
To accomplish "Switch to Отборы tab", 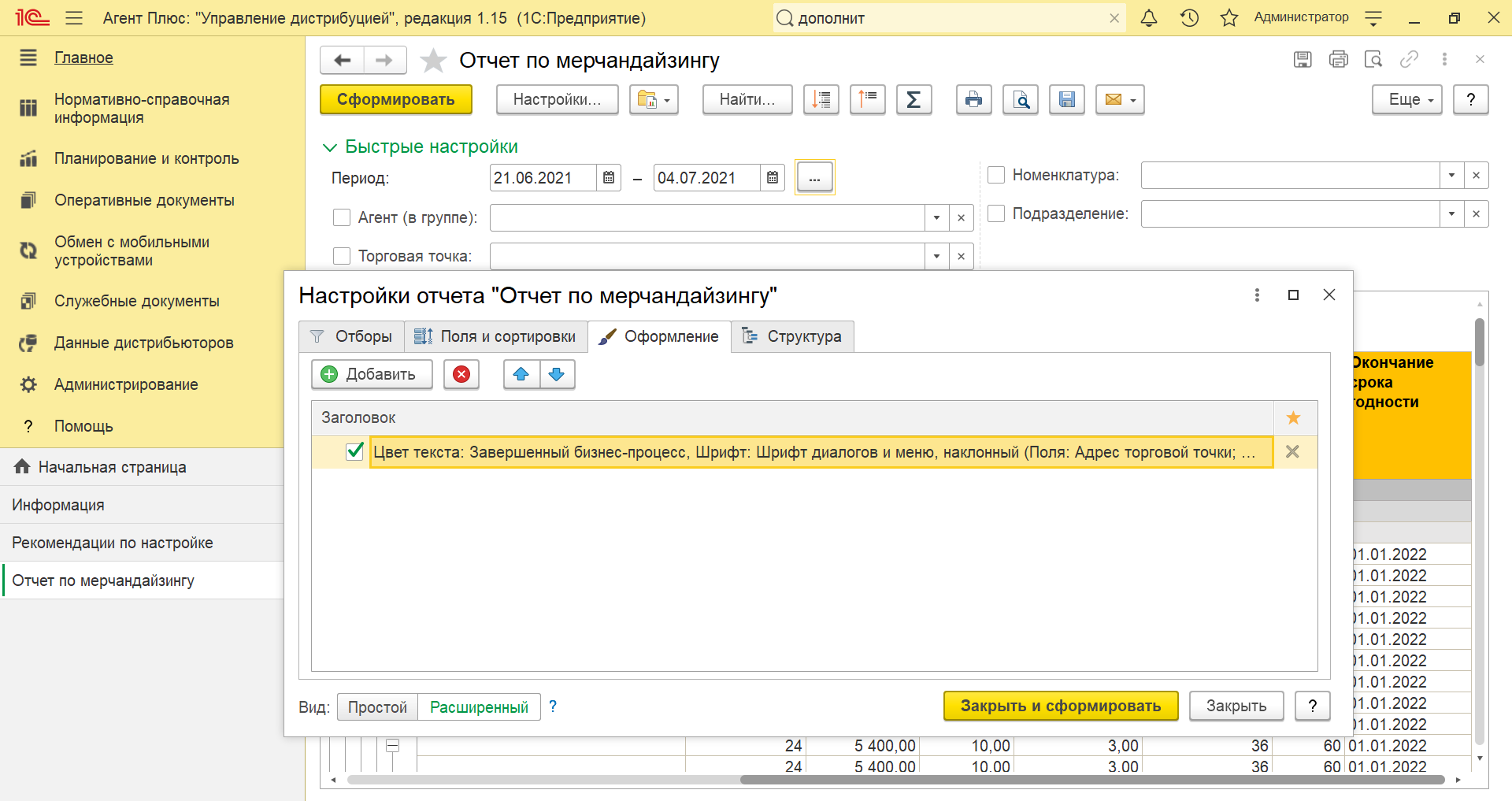I will pos(351,336).
